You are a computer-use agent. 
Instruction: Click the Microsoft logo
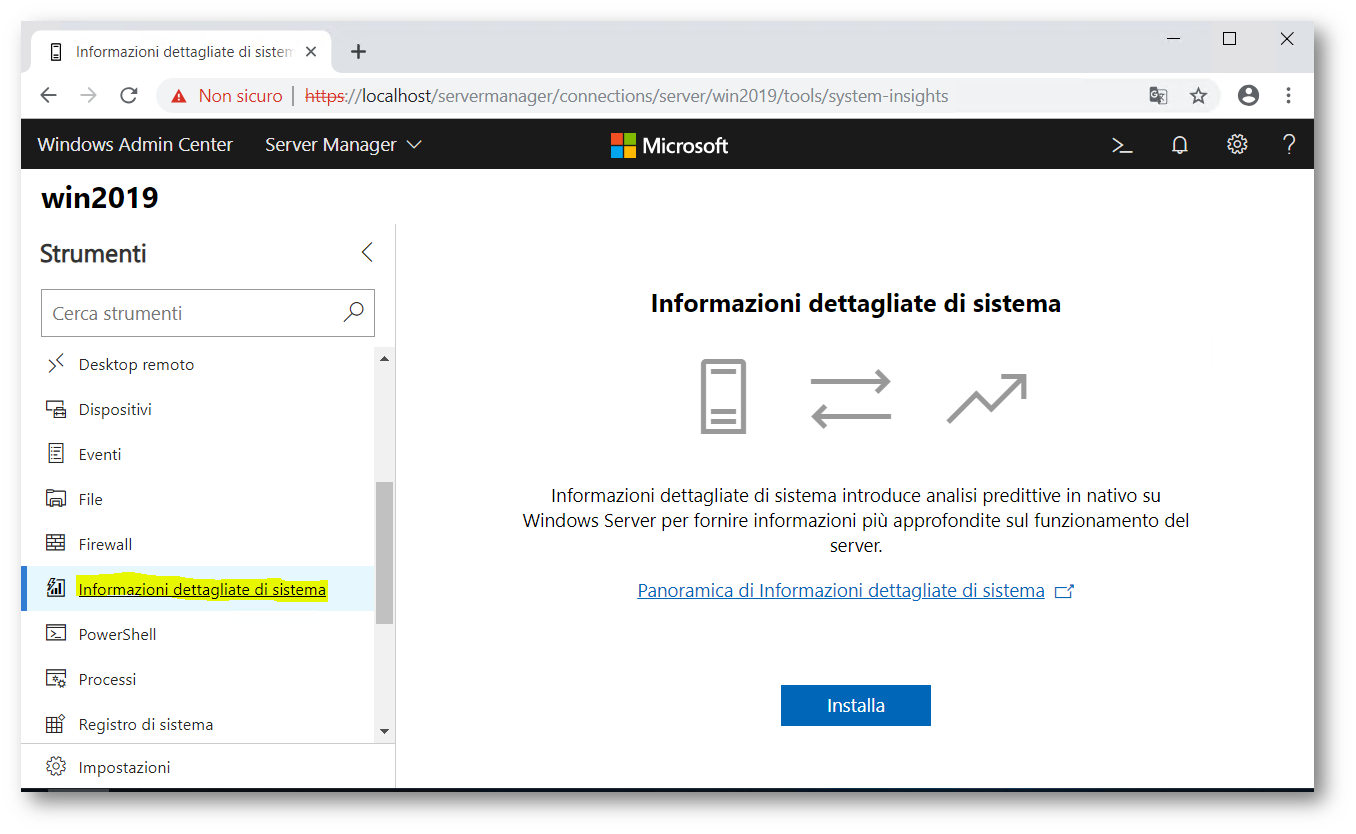(669, 145)
